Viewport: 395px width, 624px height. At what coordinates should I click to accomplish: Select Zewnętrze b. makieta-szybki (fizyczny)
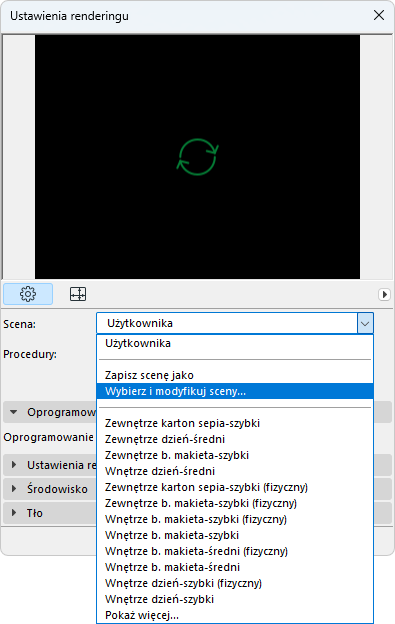(235, 503)
